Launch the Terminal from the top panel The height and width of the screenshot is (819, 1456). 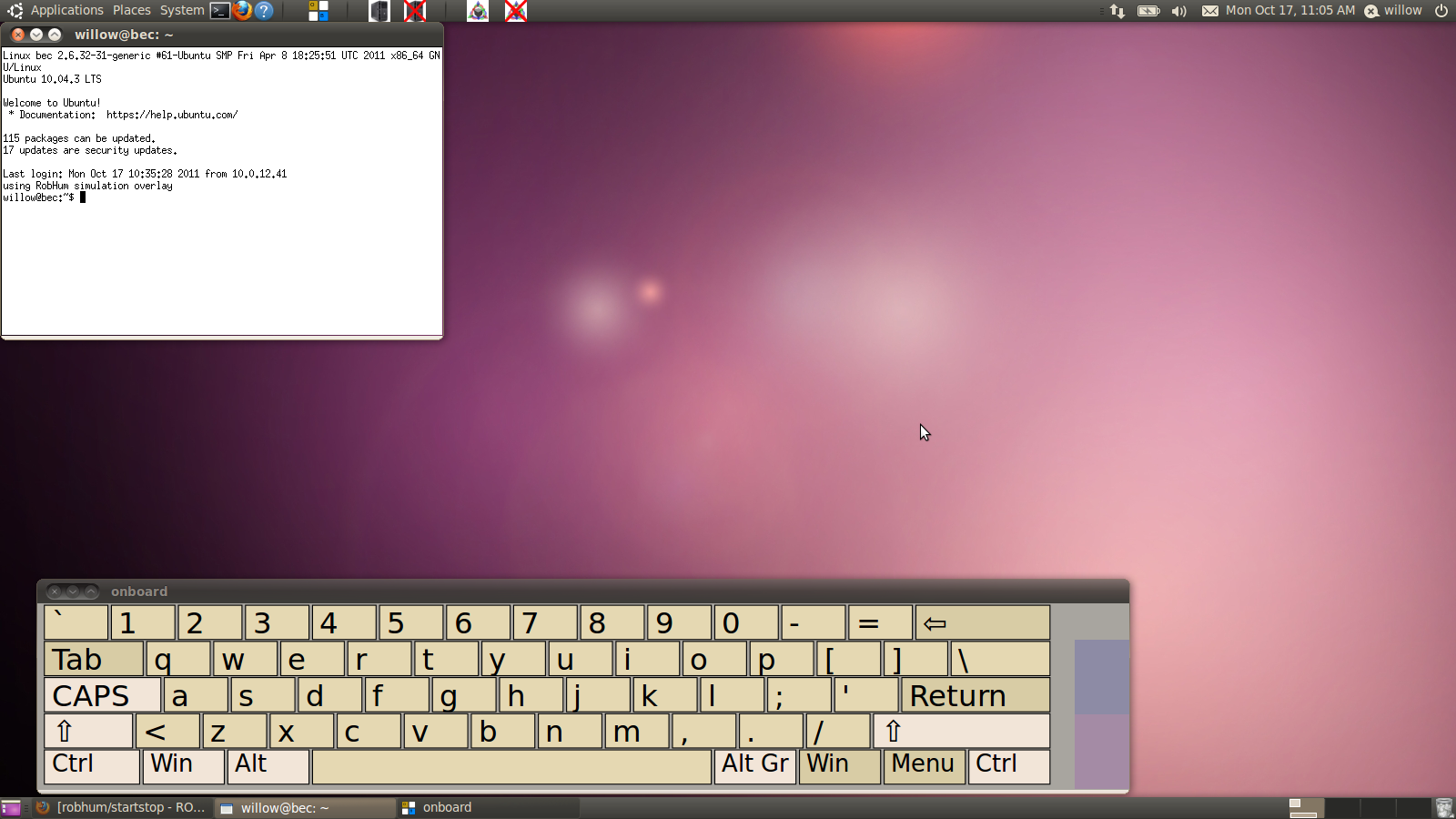pyautogui.click(x=220, y=11)
